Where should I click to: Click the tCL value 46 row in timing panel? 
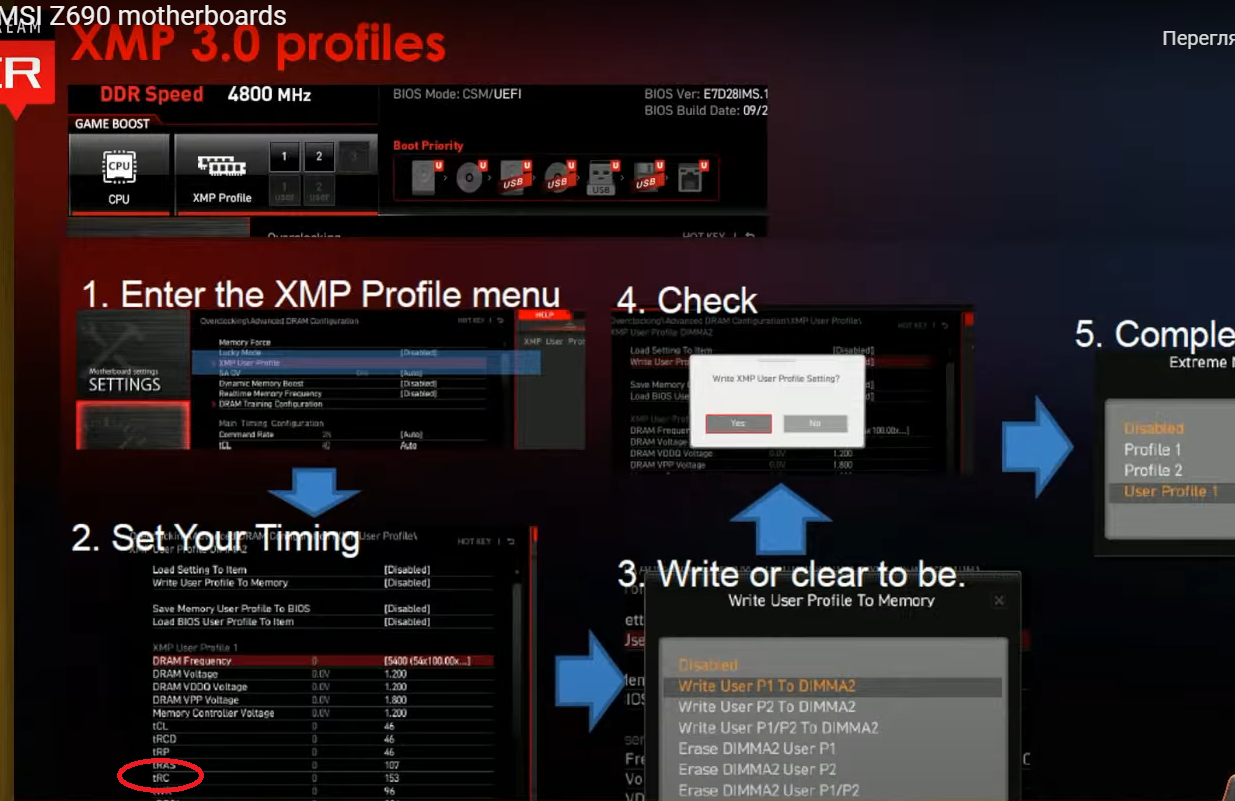pos(325,727)
